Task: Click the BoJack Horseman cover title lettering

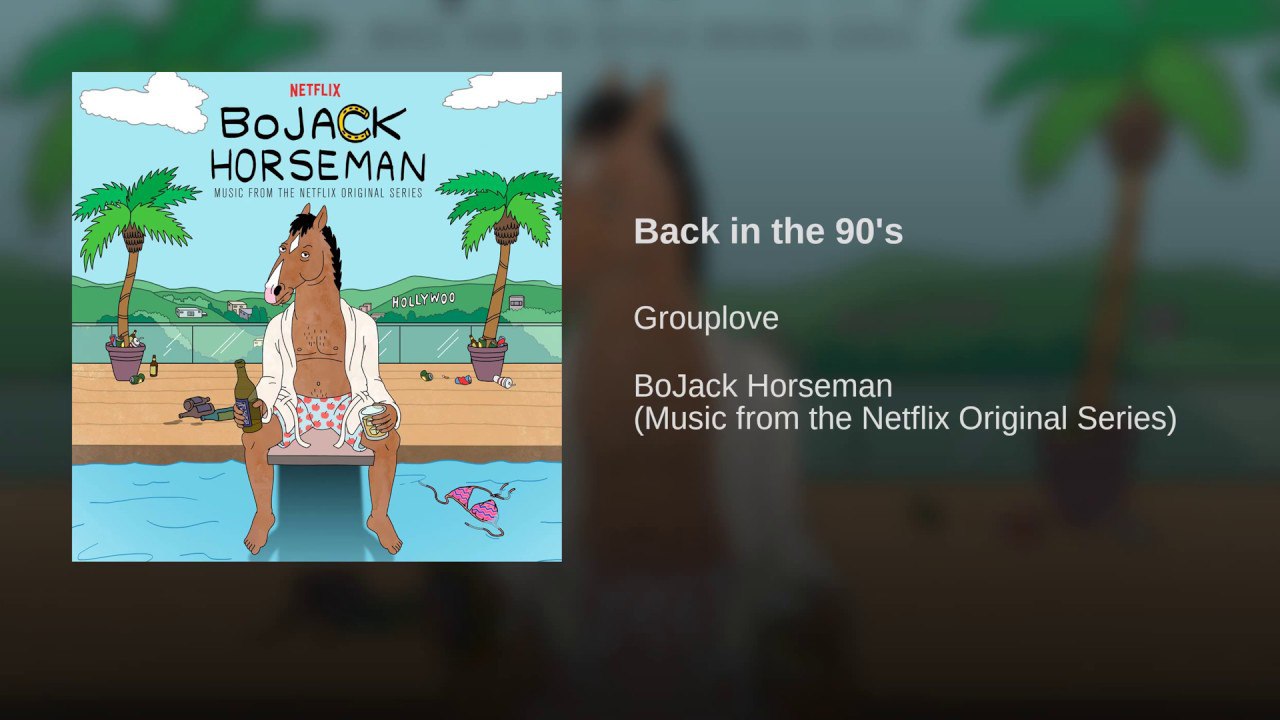Action: (x=324, y=143)
